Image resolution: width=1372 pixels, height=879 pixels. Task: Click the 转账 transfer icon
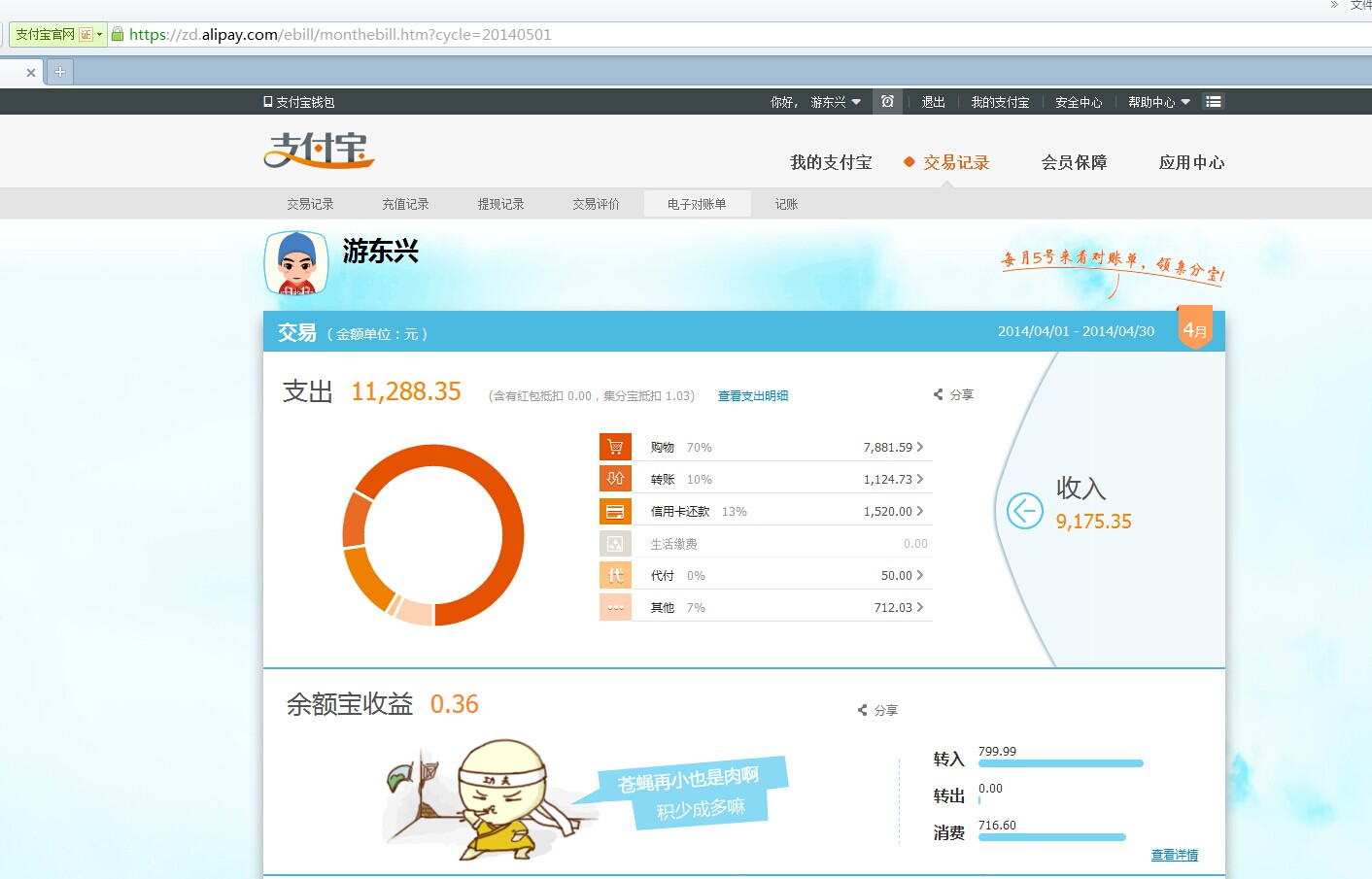615,479
